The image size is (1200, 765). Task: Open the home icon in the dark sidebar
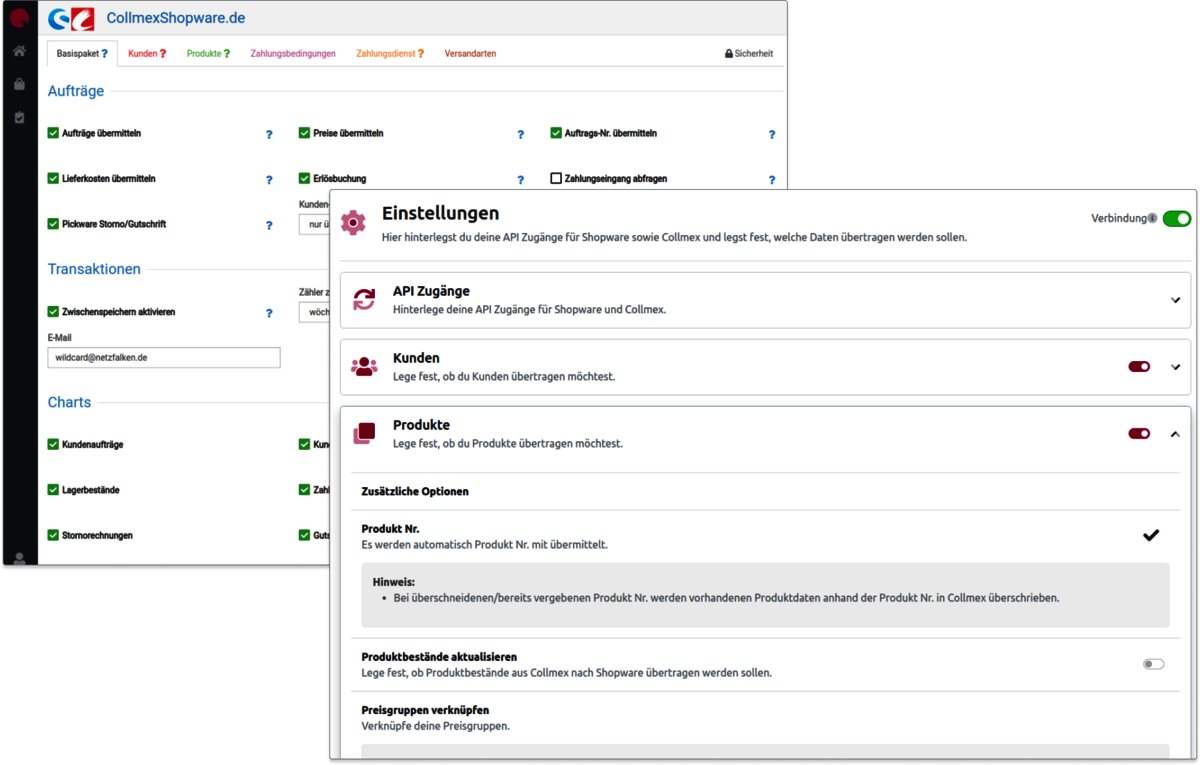point(19,51)
